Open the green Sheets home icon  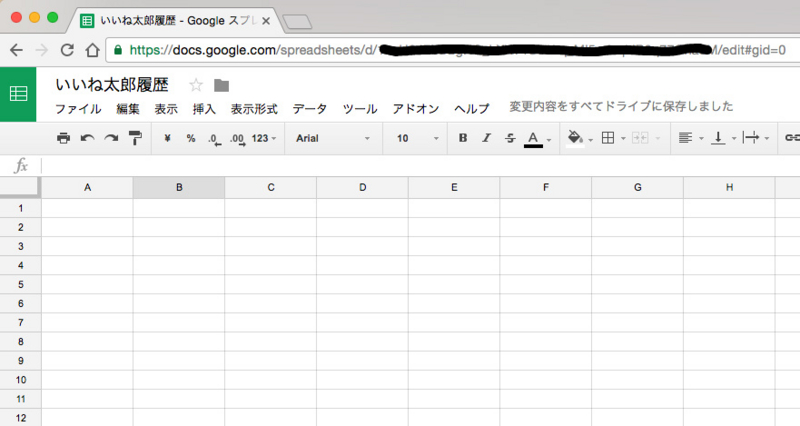point(18,94)
